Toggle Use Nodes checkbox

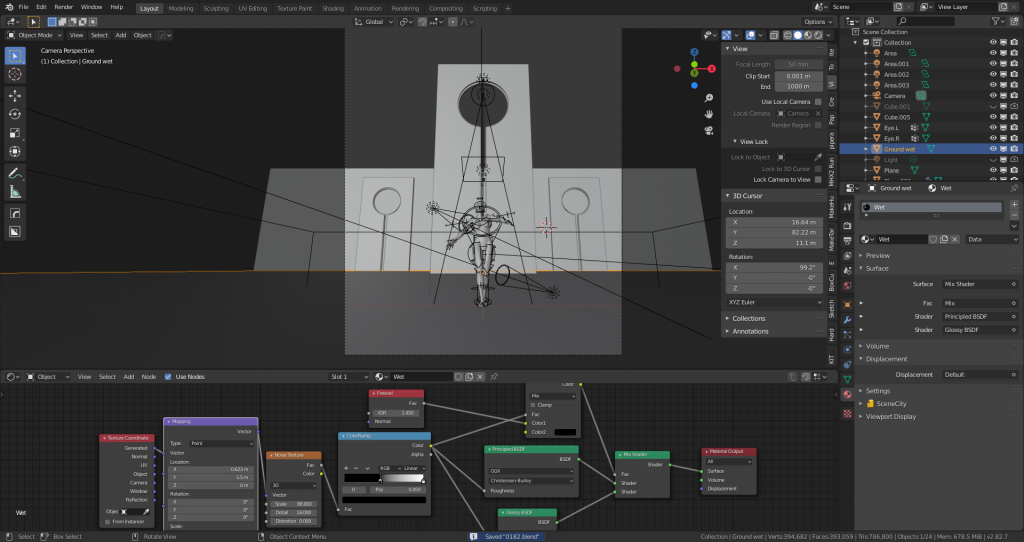coord(168,377)
